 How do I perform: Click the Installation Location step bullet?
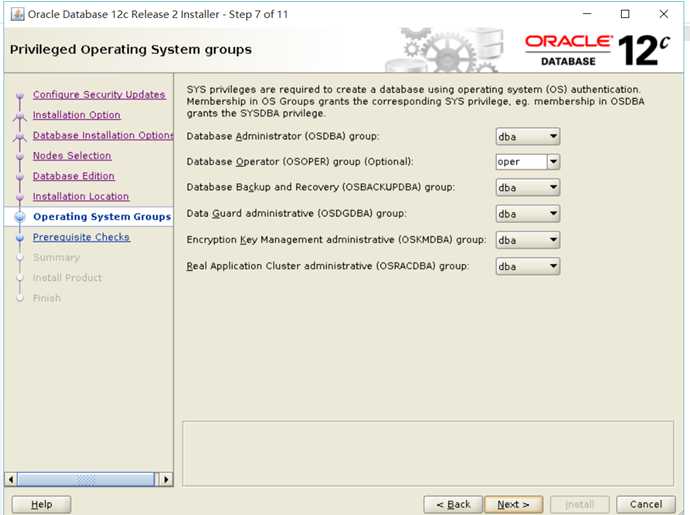click(20, 197)
